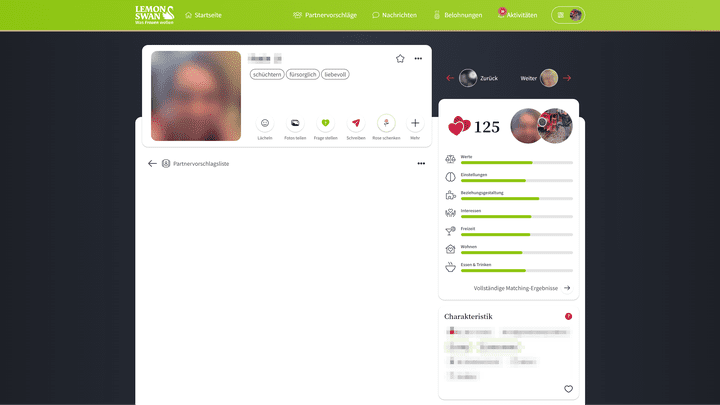Click the overlapping match avatars

pos(541,126)
